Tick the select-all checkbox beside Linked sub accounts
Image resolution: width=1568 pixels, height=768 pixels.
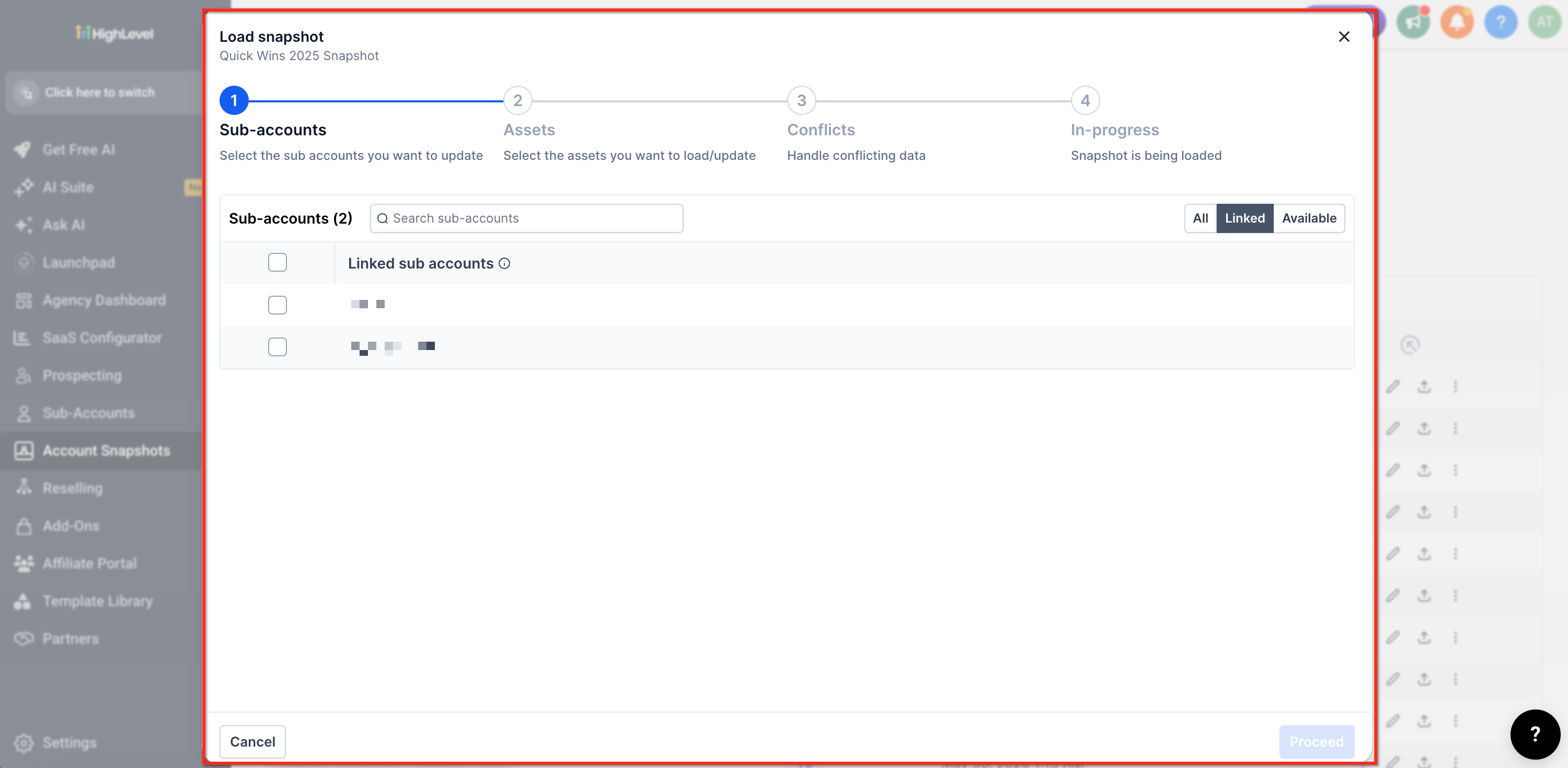click(x=278, y=262)
